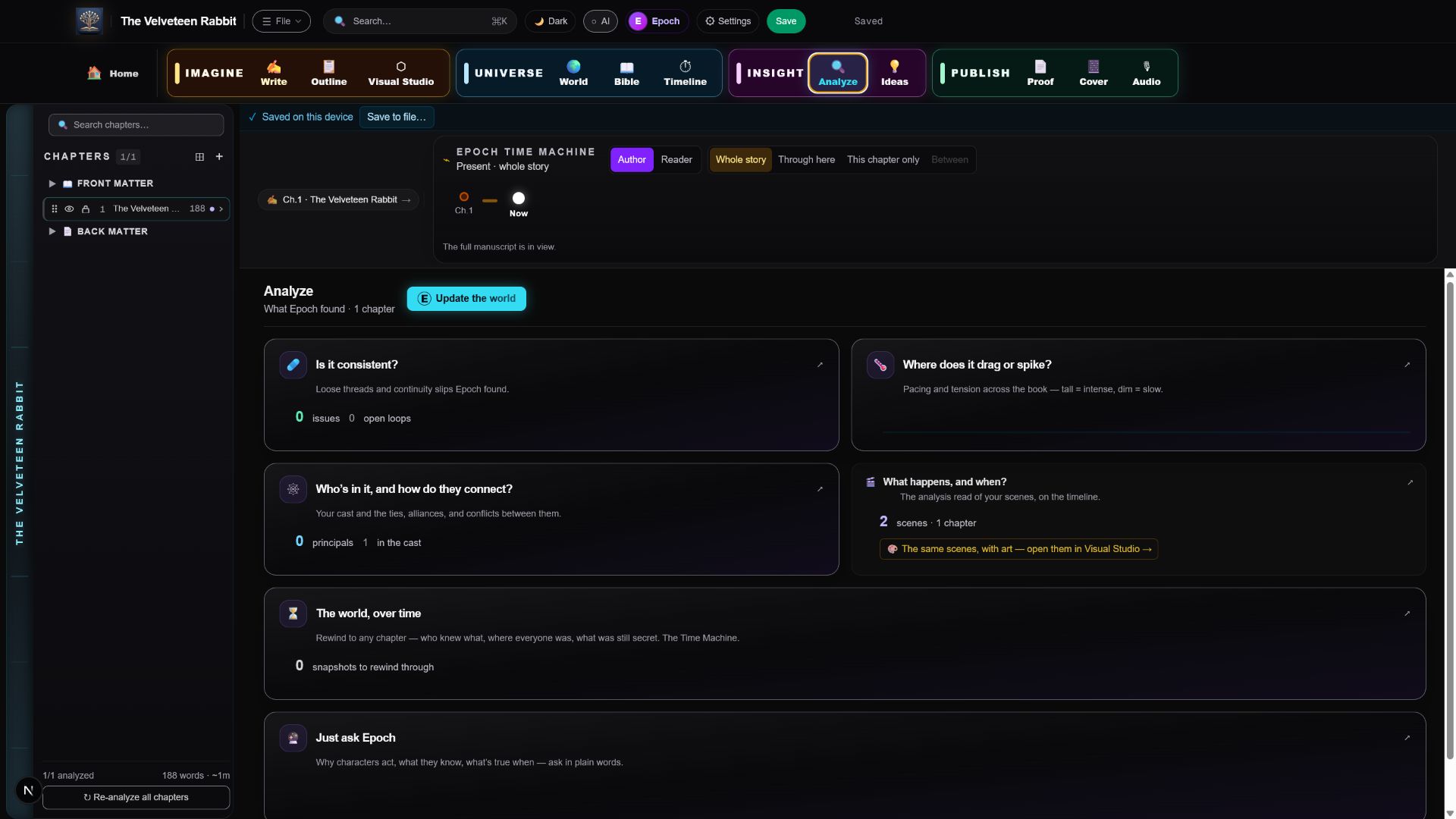This screenshot has width=1456, height=819.
Task: Open the Ideas tool
Action: click(894, 73)
